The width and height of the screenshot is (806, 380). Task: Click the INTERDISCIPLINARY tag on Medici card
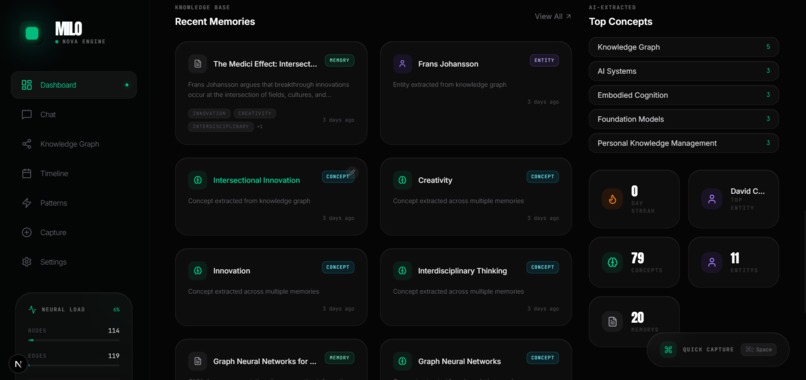(221, 126)
